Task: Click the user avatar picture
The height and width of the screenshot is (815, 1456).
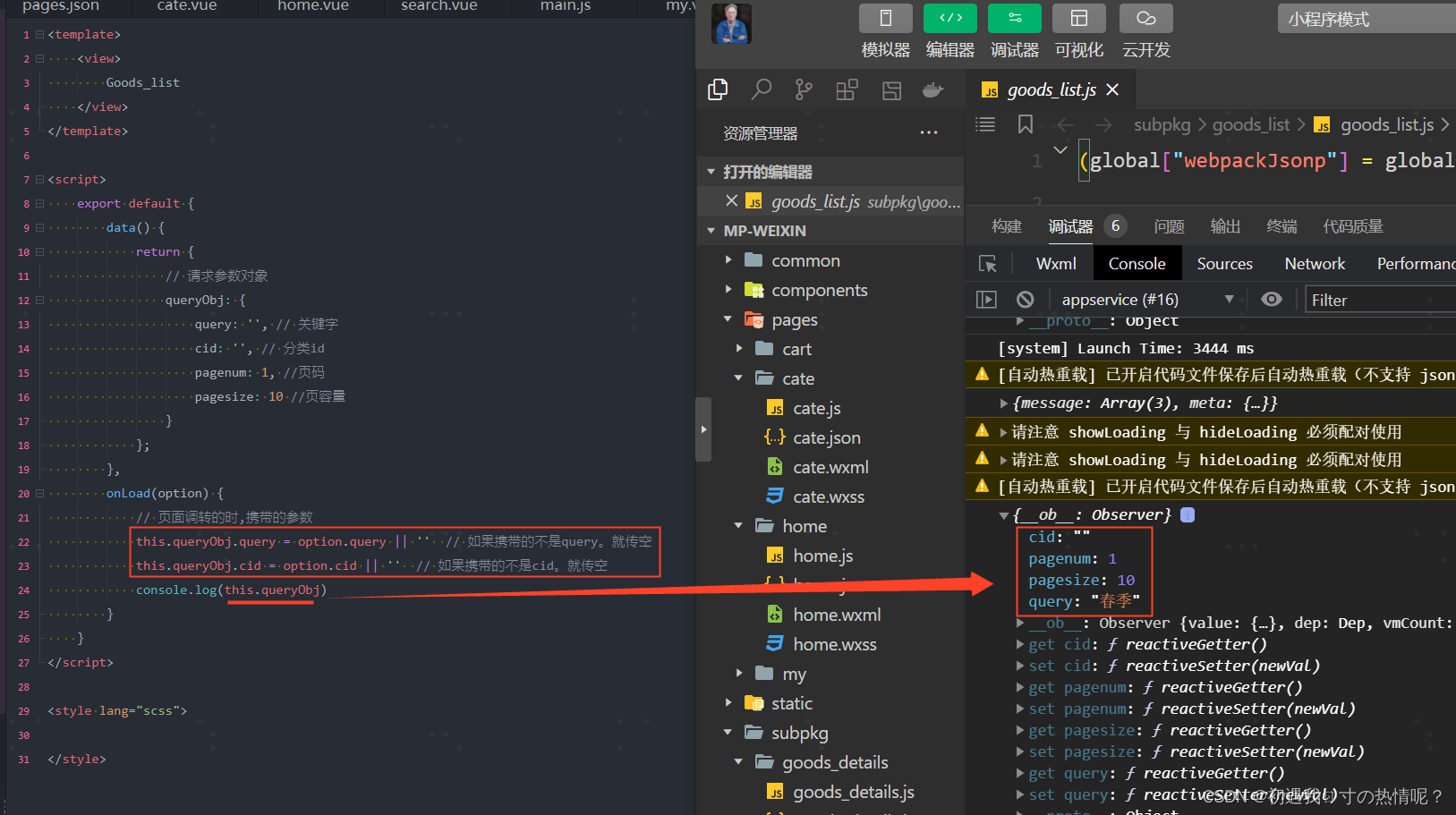Action: coord(731,23)
